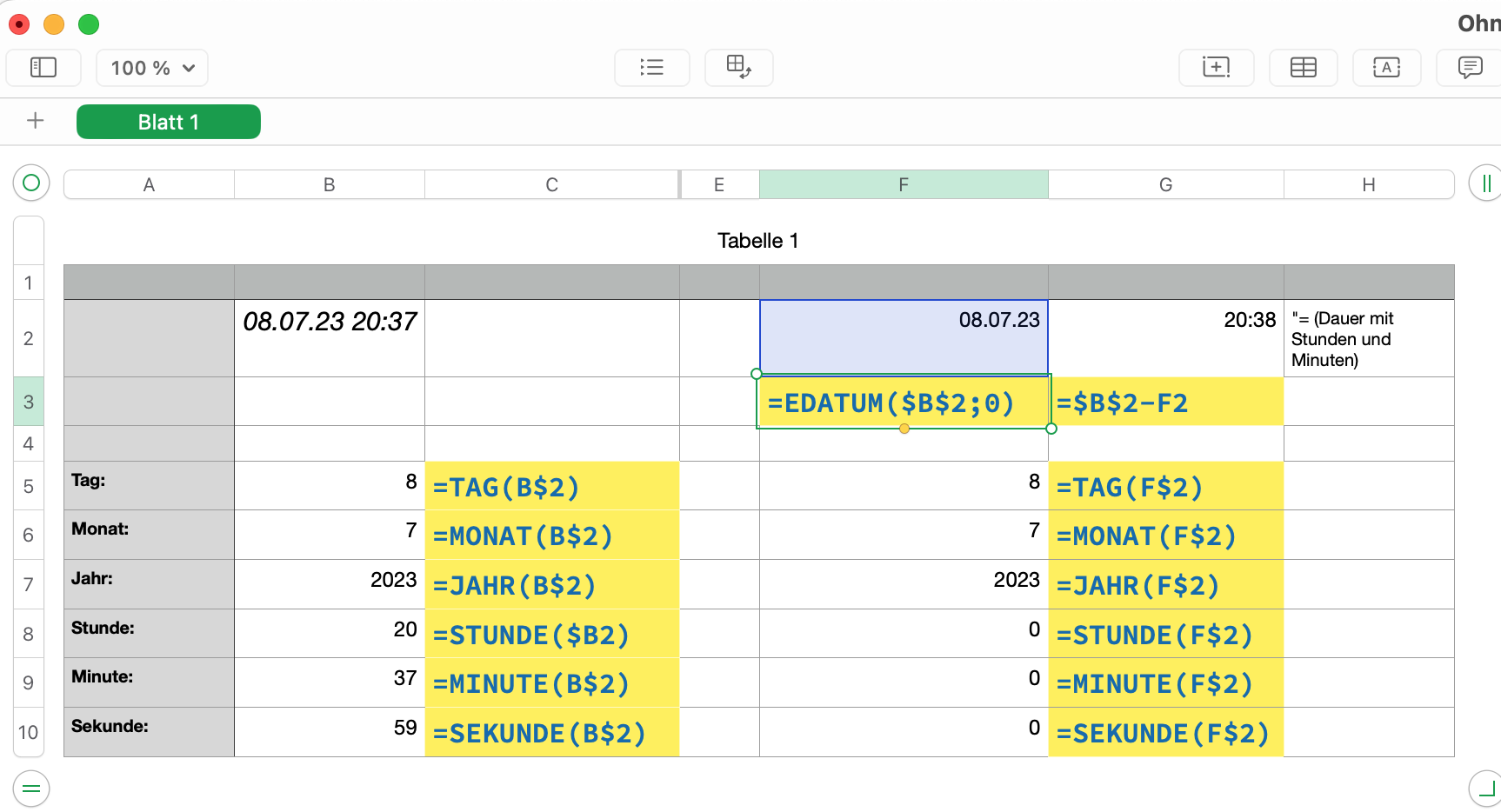Click the add rows handle at bottom left
1501x812 pixels.
(x=31, y=789)
